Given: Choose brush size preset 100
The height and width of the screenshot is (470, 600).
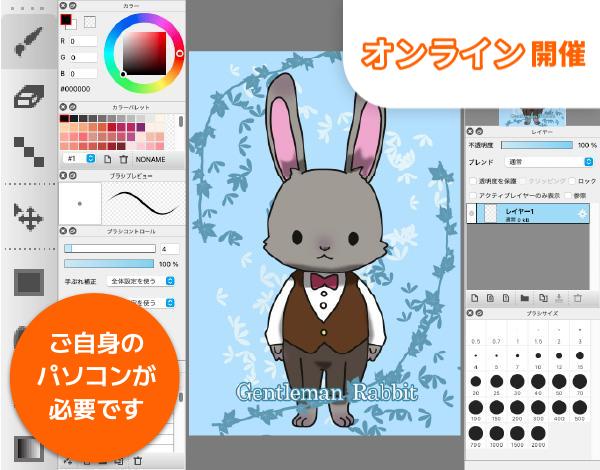Looking at the screenshot, I should 476,408.
